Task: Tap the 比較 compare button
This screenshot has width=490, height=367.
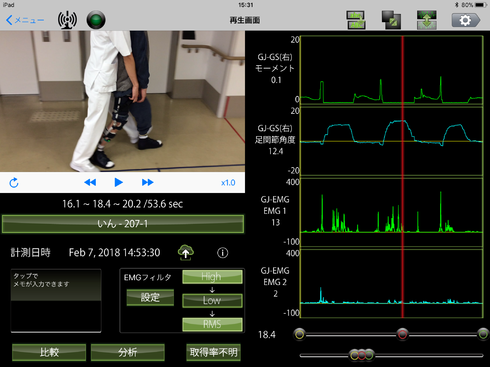Action: click(x=49, y=352)
